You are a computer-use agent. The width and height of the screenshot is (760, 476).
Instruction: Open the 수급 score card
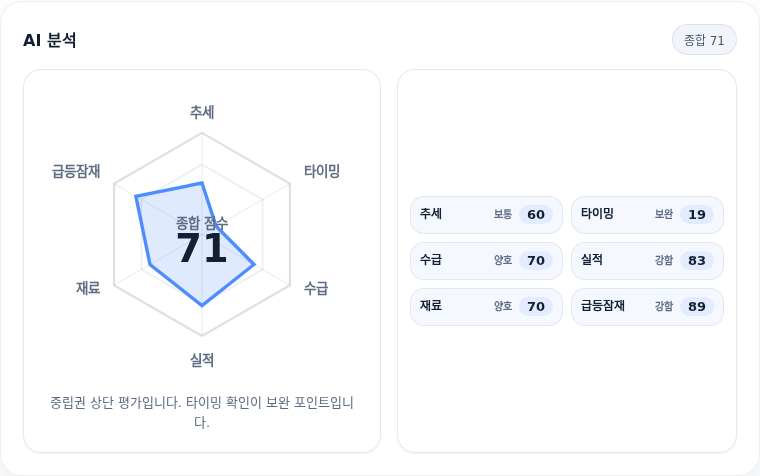486,261
